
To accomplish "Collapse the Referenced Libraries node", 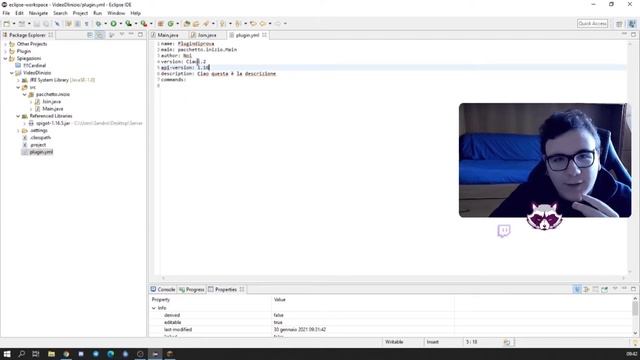I will point(18,116).
